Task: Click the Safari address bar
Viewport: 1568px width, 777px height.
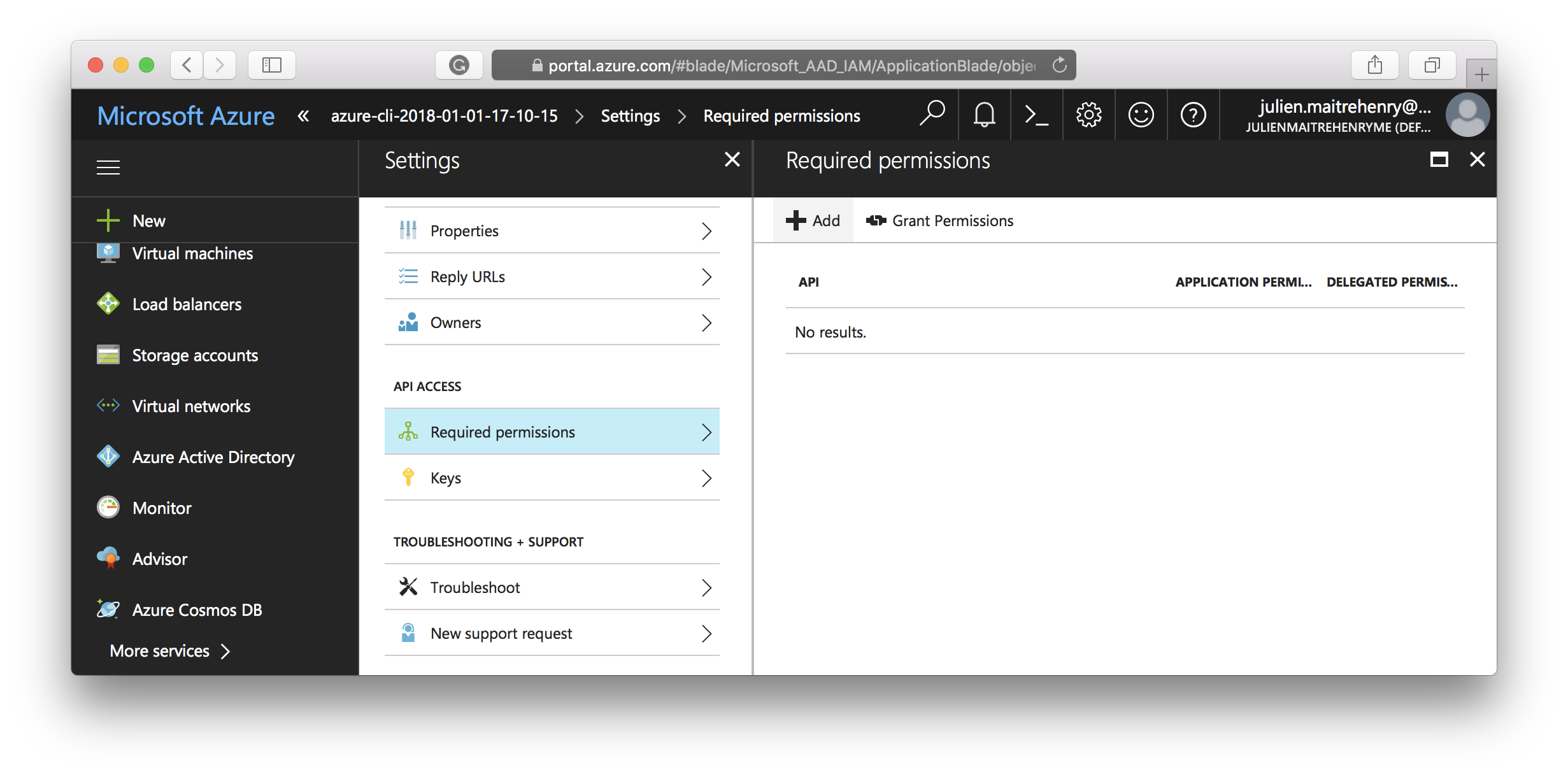Action: point(783,65)
